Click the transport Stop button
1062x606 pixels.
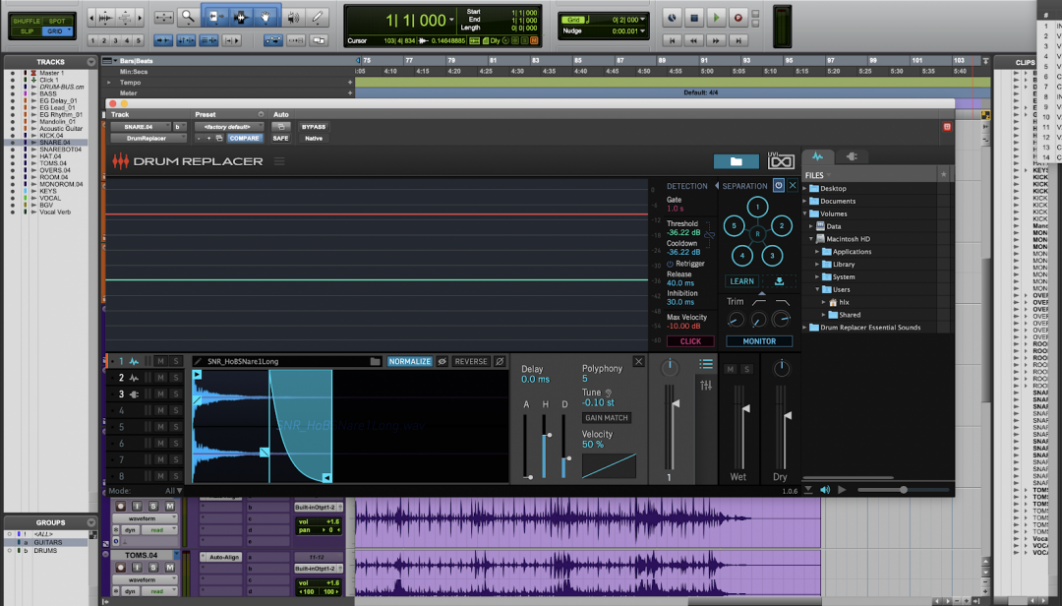(x=694, y=18)
